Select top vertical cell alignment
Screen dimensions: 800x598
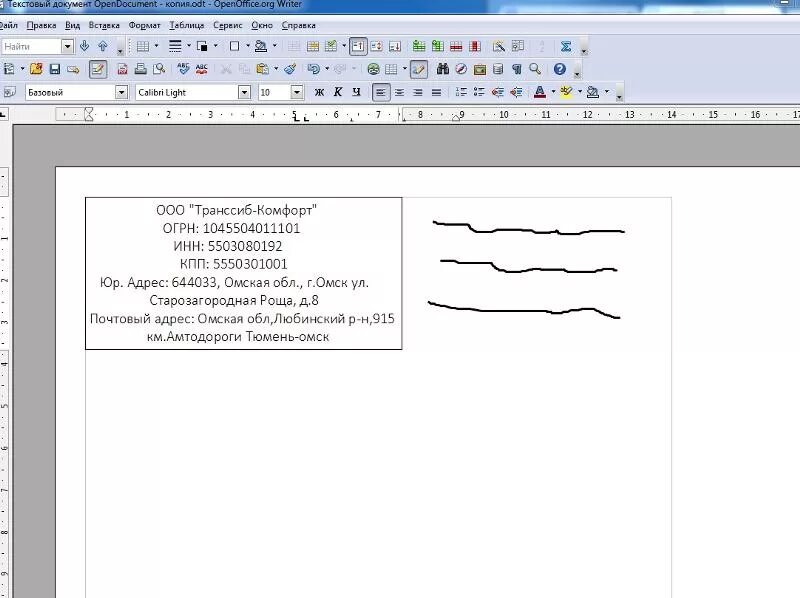click(358, 46)
